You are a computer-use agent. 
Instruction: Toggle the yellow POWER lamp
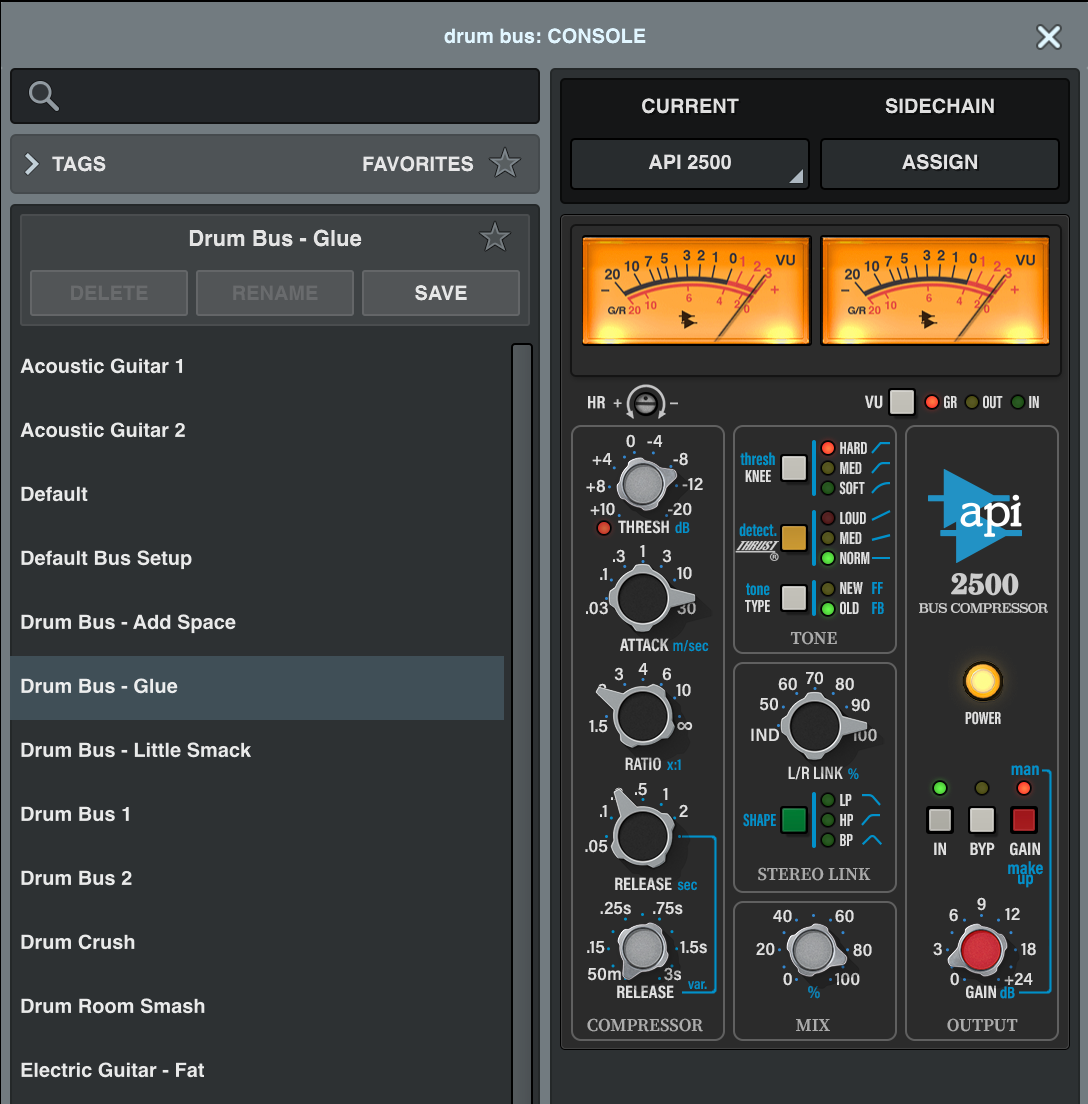click(x=982, y=681)
